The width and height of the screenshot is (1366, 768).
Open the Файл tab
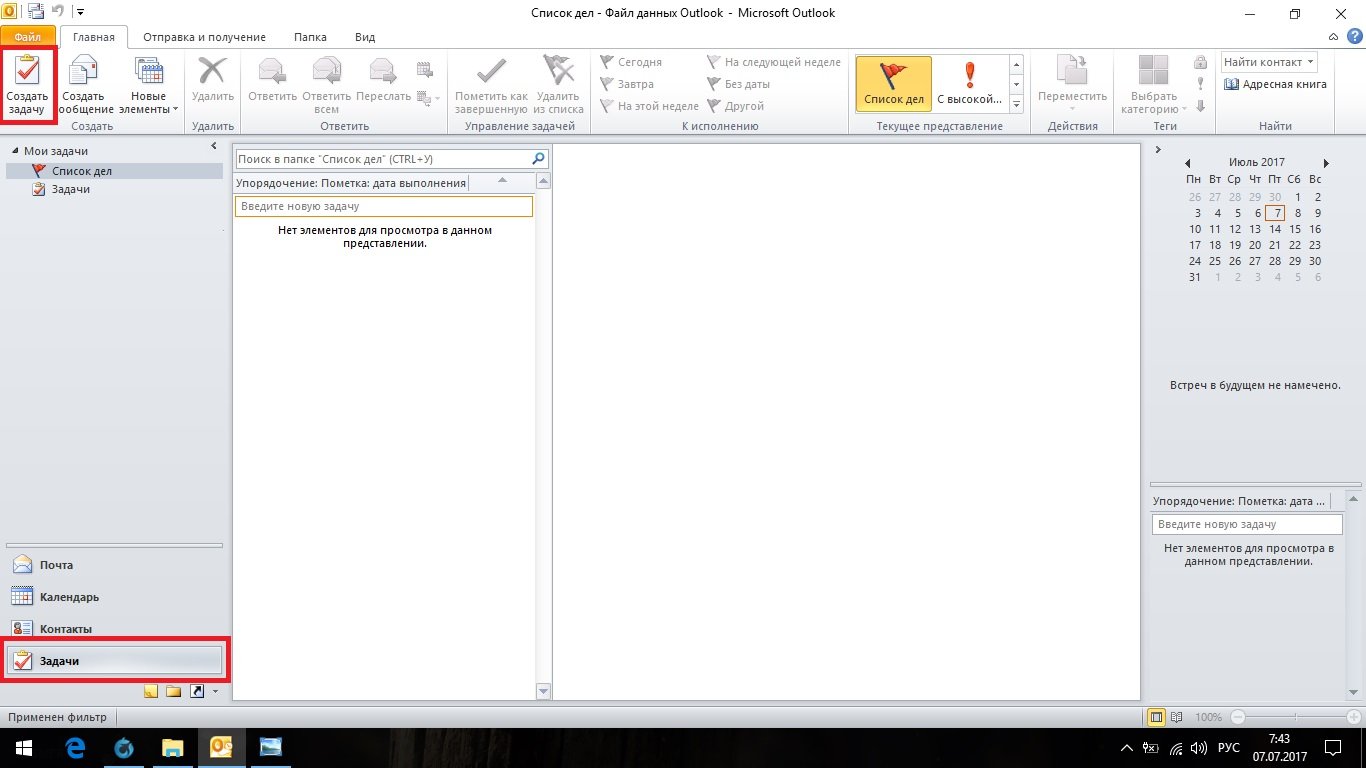(28, 37)
